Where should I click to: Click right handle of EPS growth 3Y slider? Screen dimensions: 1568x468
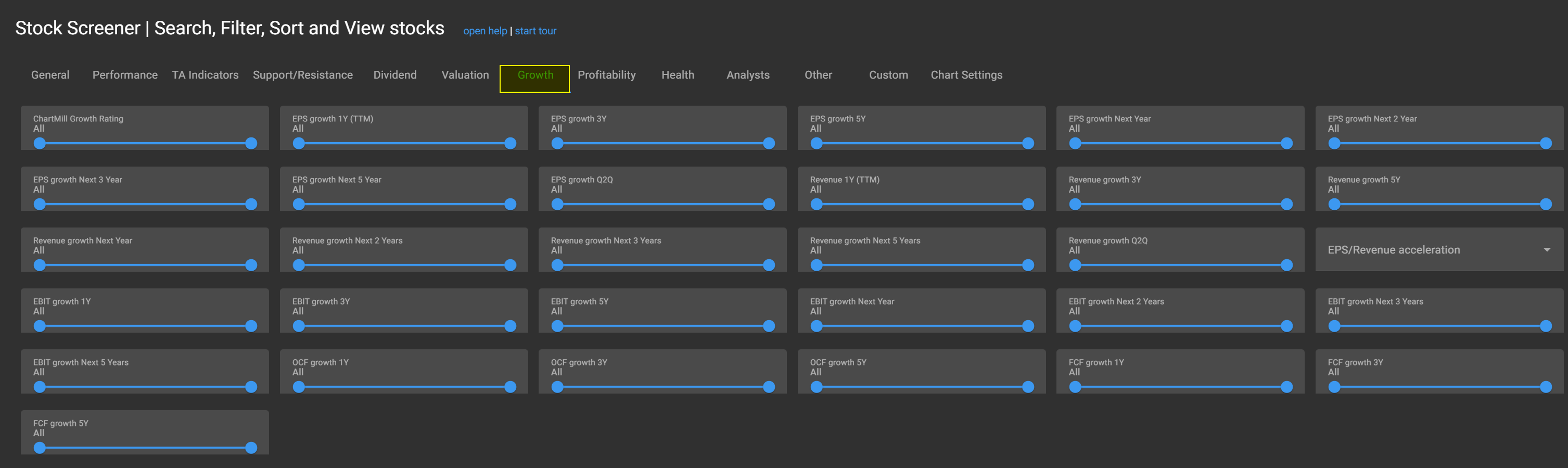pyautogui.click(x=769, y=144)
